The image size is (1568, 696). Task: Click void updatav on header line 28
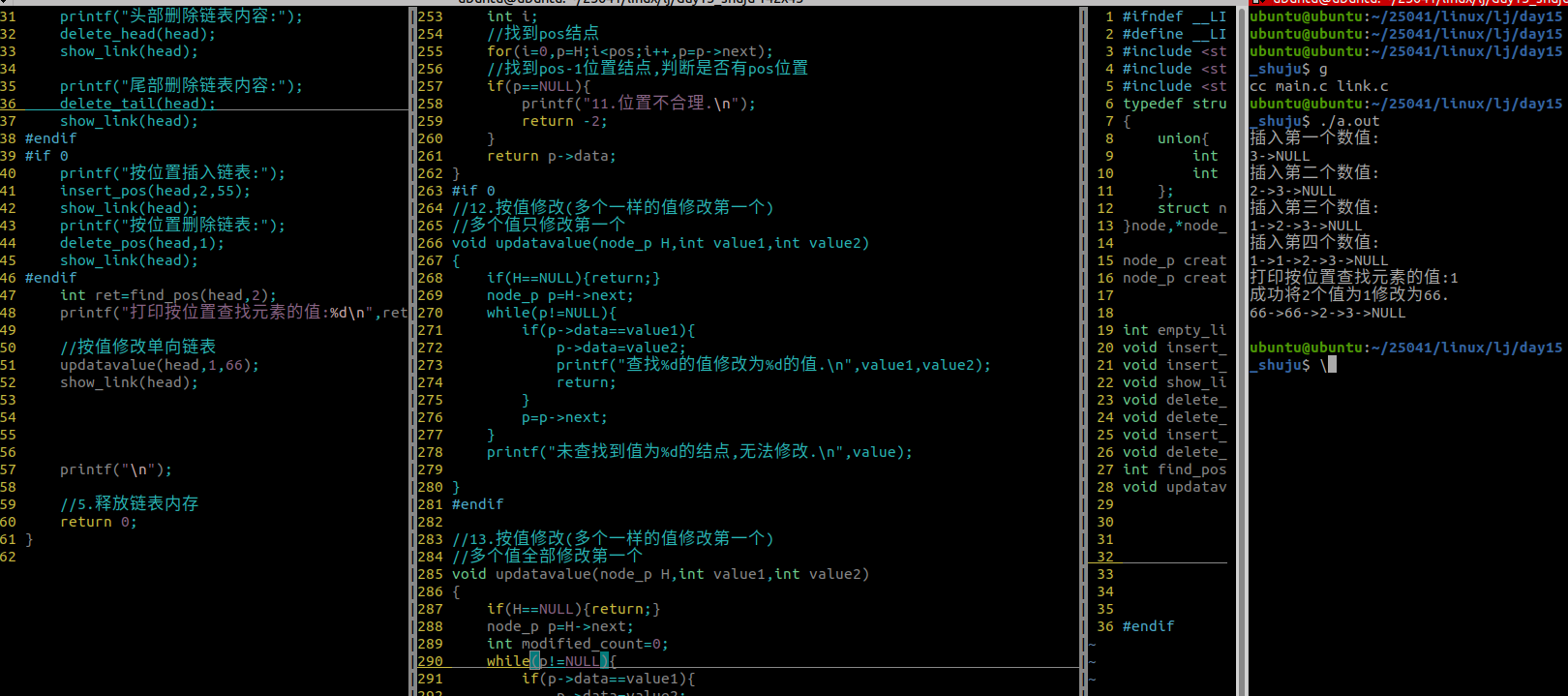(x=1174, y=487)
